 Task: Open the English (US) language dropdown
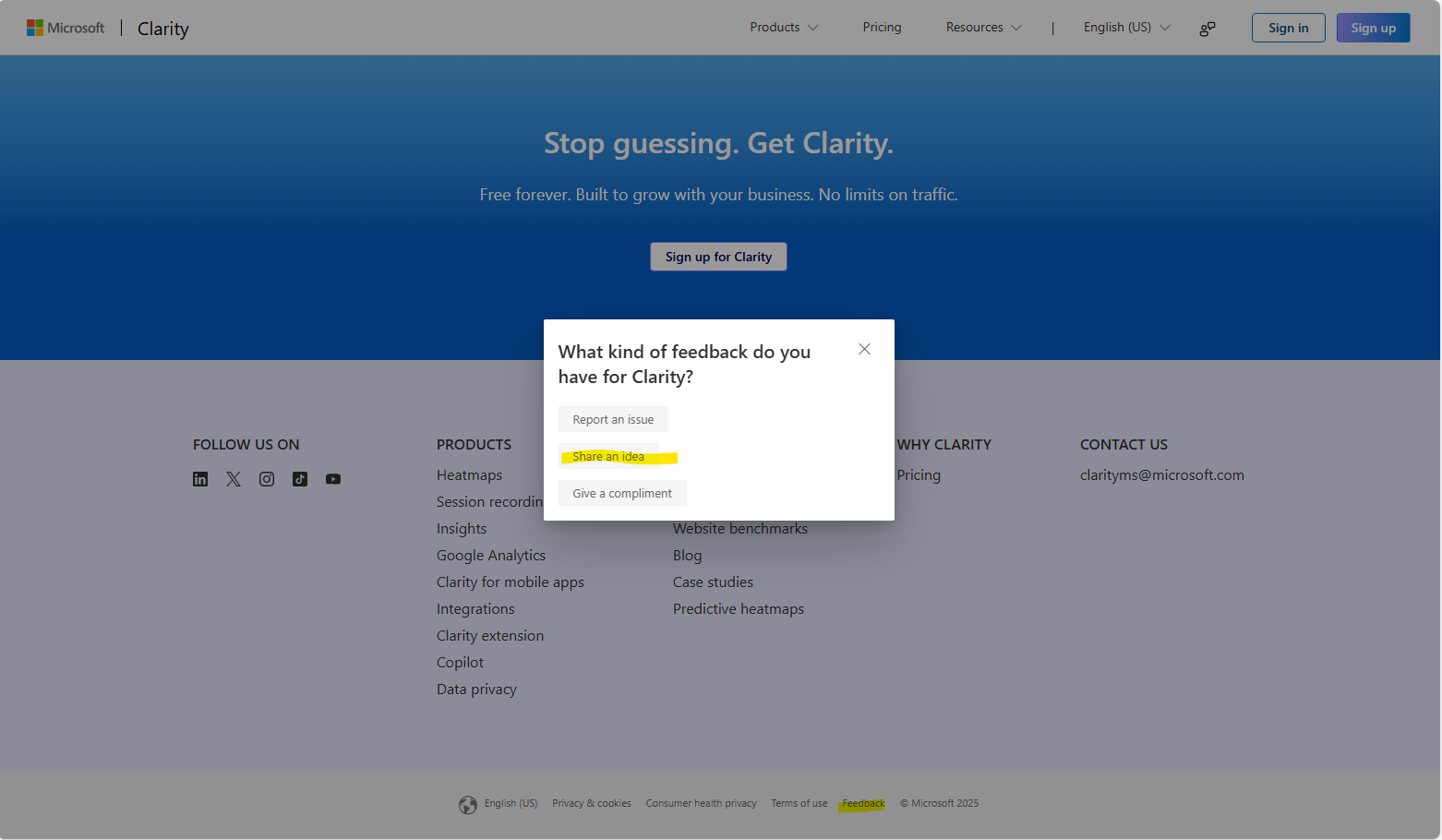pyautogui.click(x=1127, y=28)
